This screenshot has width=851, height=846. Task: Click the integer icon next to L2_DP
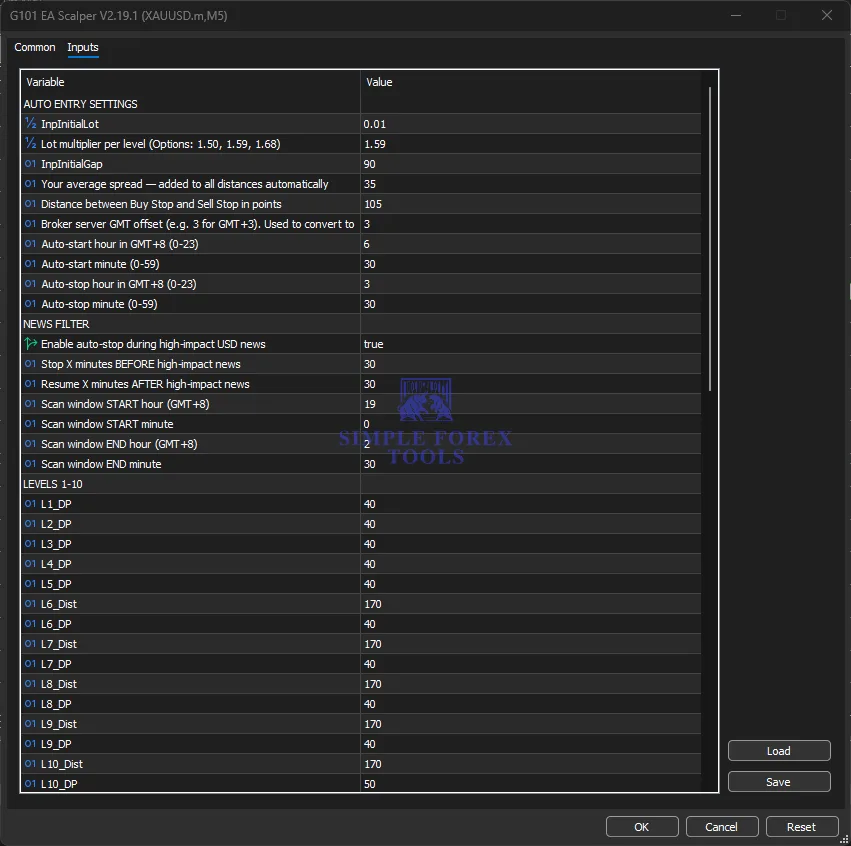pos(30,524)
